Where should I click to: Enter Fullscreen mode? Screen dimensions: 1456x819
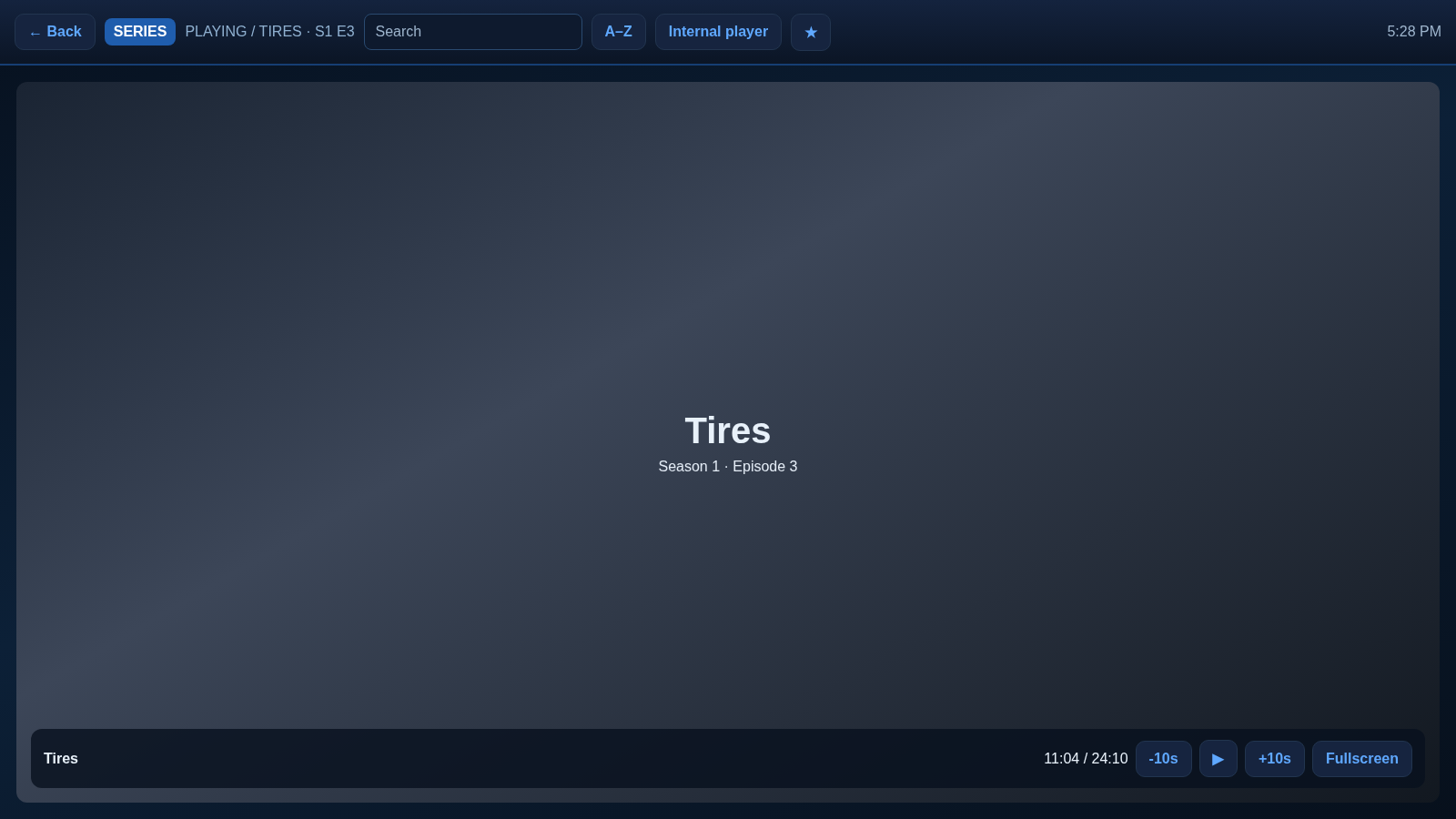[x=1361, y=759]
